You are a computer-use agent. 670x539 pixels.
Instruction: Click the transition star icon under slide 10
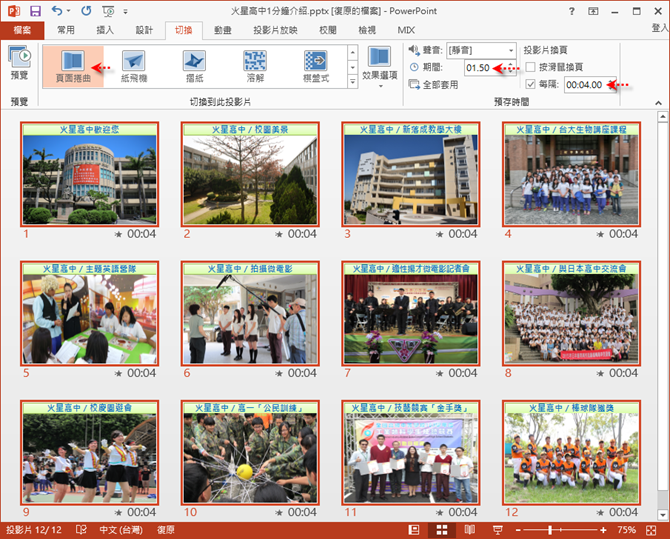[279, 512]
